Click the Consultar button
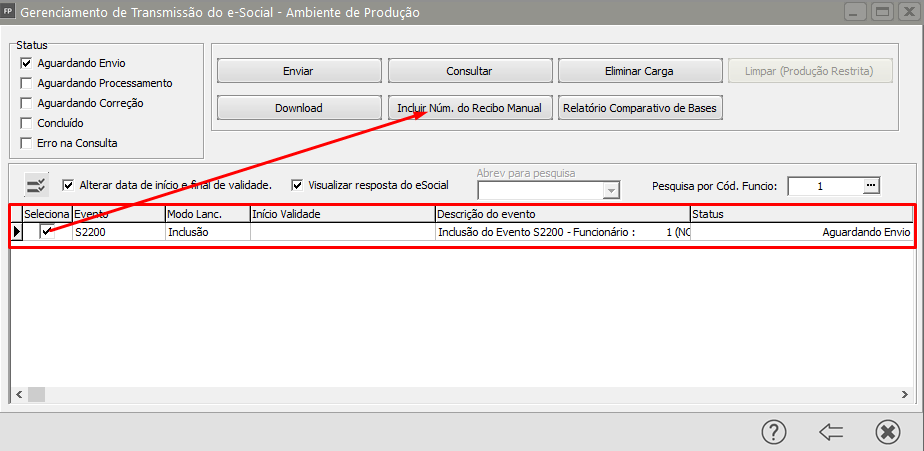924x451 pixels. click(x=469, y=71)
